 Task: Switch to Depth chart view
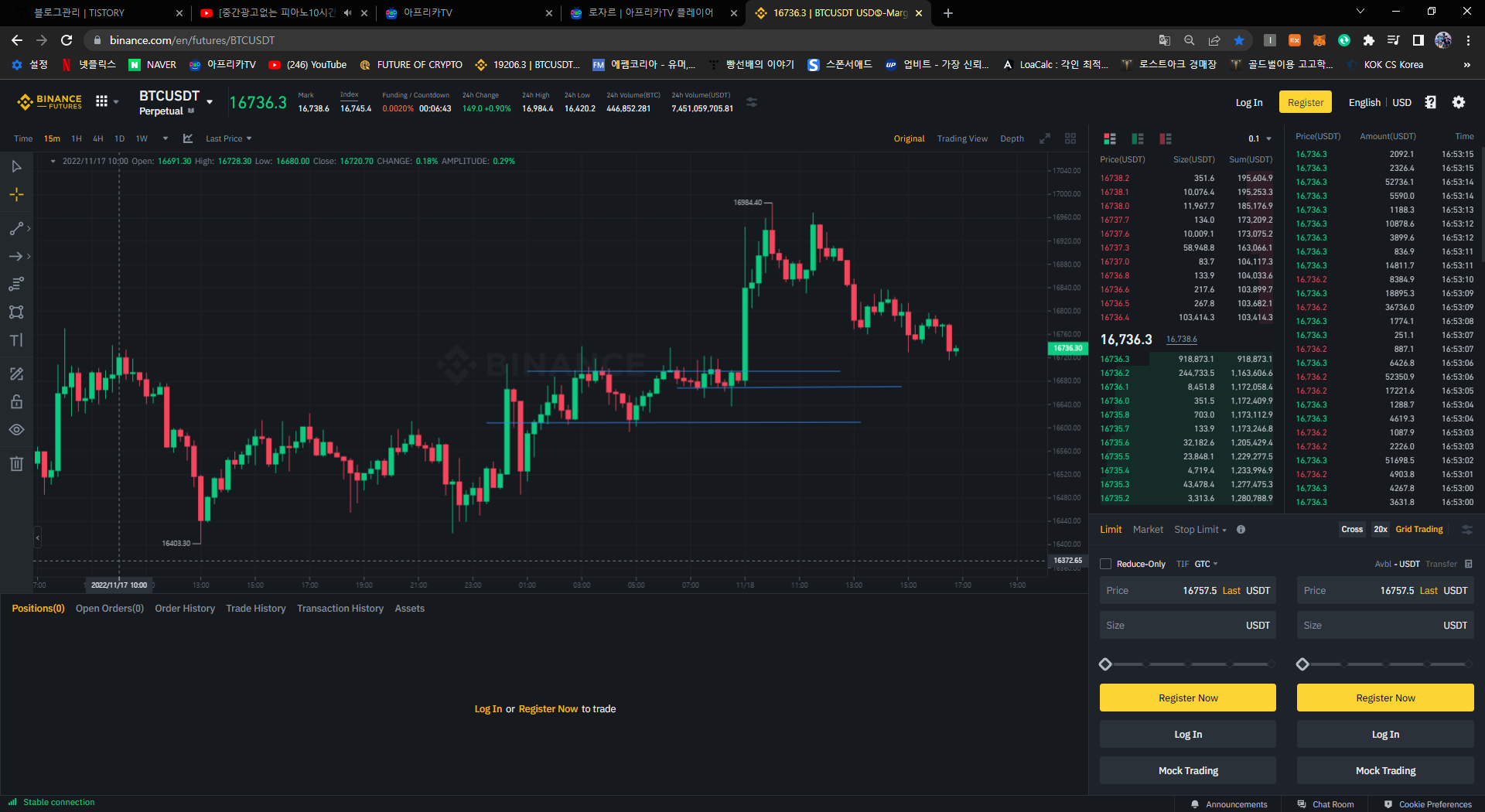pos(1012,138)
